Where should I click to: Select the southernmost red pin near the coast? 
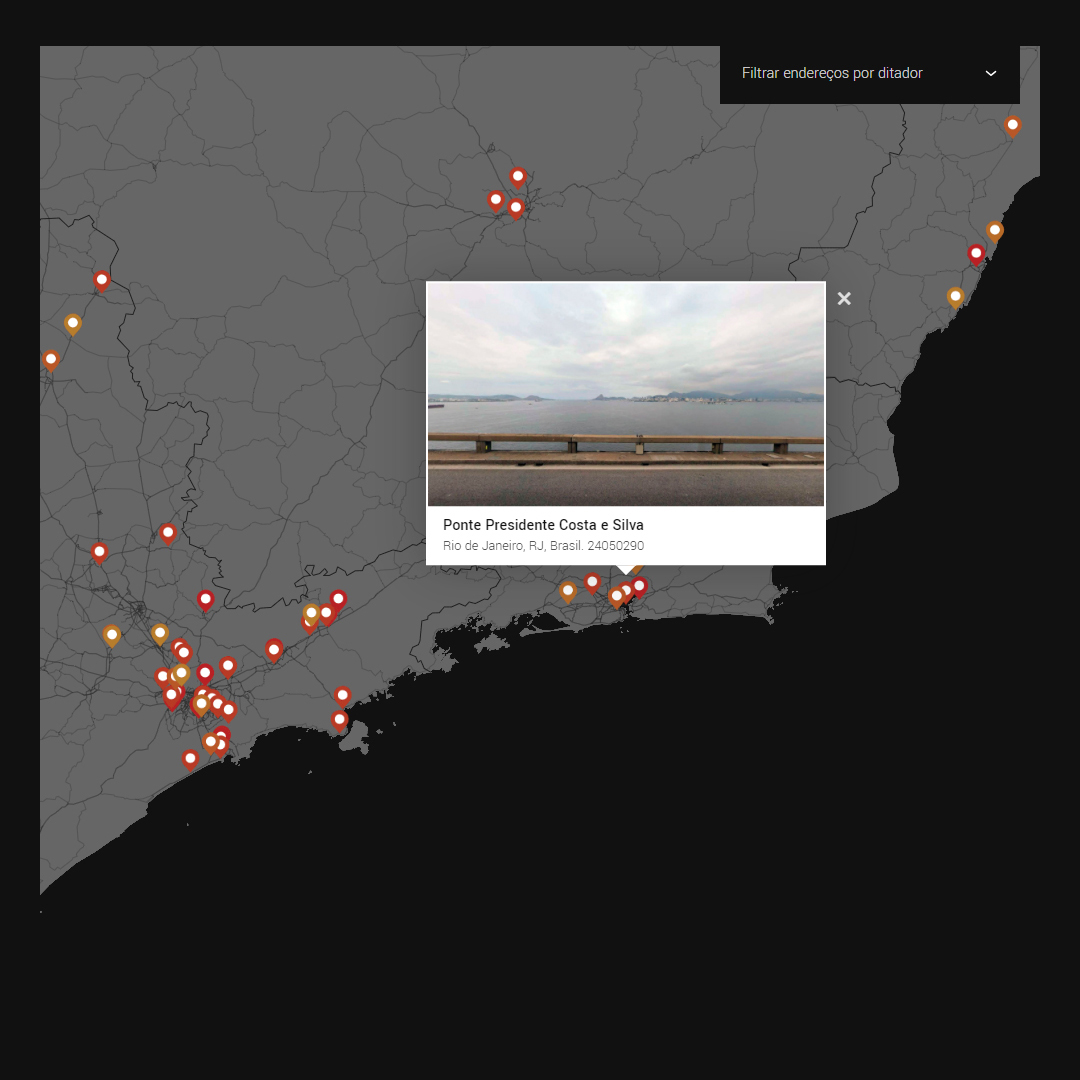[190, 760]
